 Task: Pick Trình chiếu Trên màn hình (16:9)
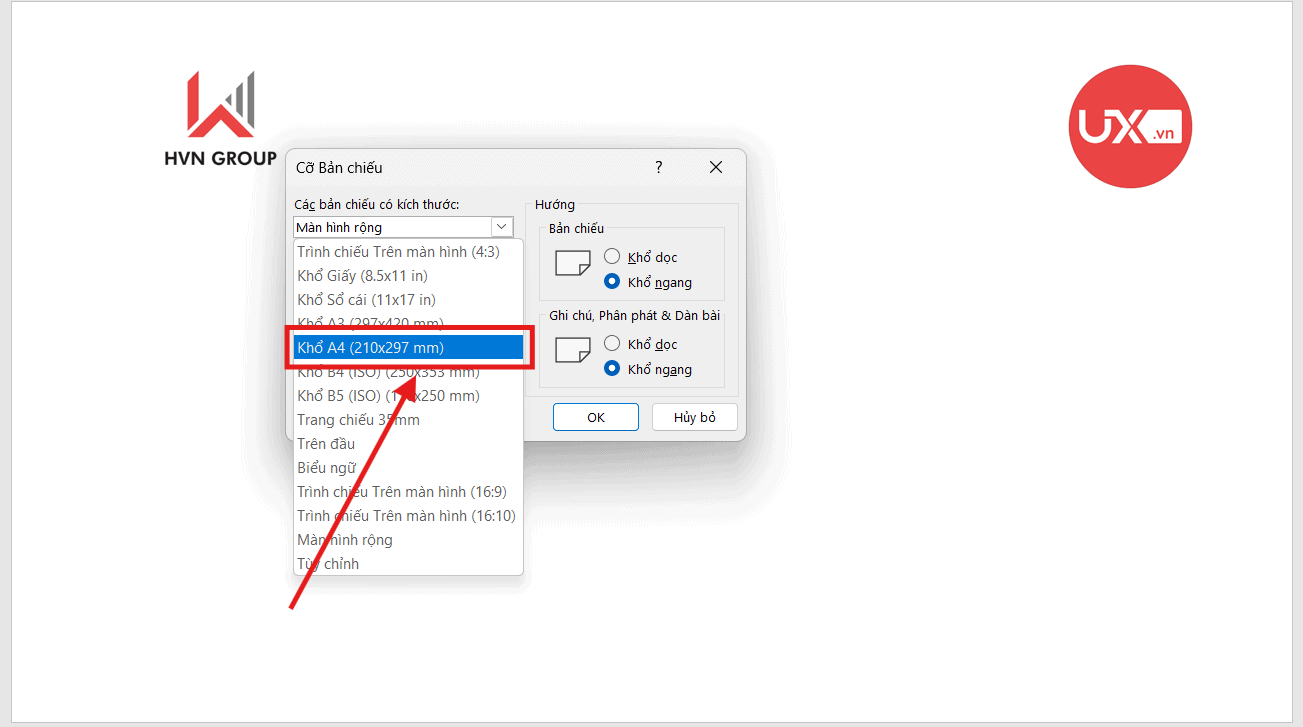coord(402,492)
